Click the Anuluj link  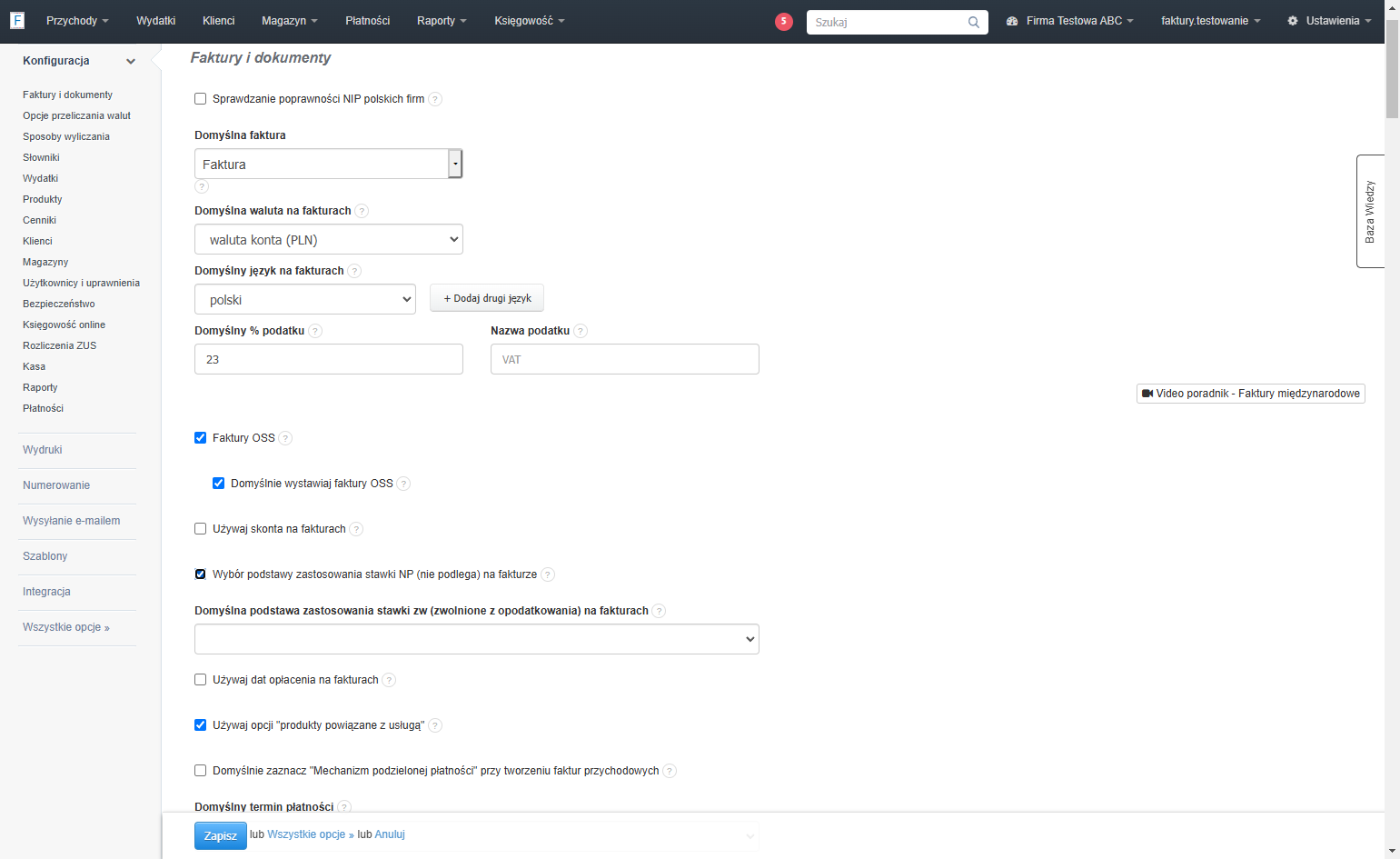pos(390,834)
